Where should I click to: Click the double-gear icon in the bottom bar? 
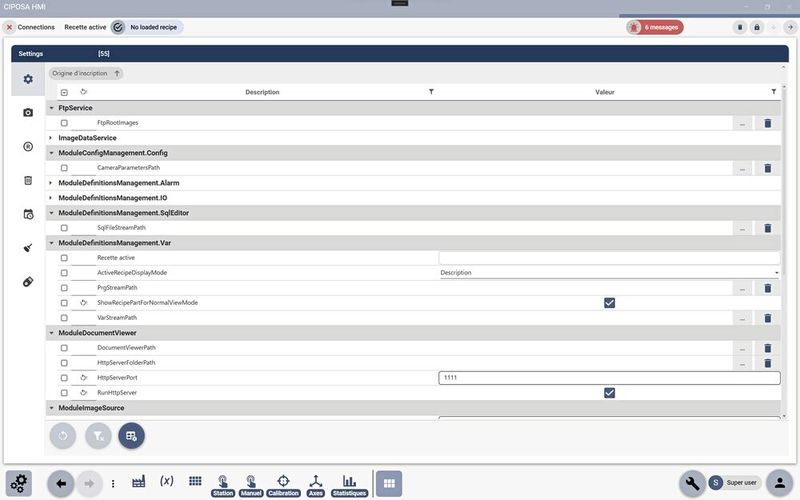pos(19,483)
